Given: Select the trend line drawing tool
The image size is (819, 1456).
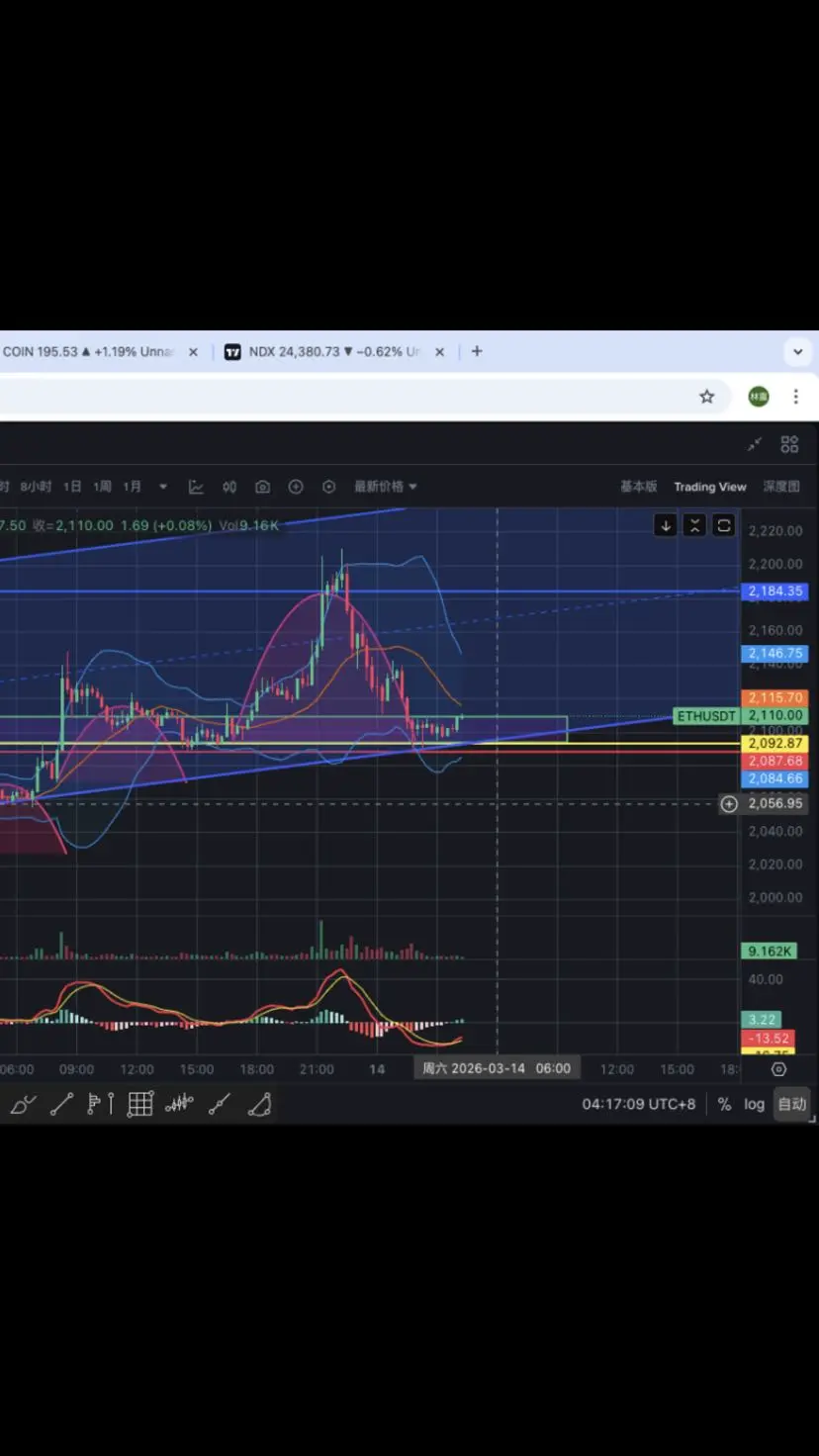Looking at the screenshot, I should click(x=61, y=1104).
